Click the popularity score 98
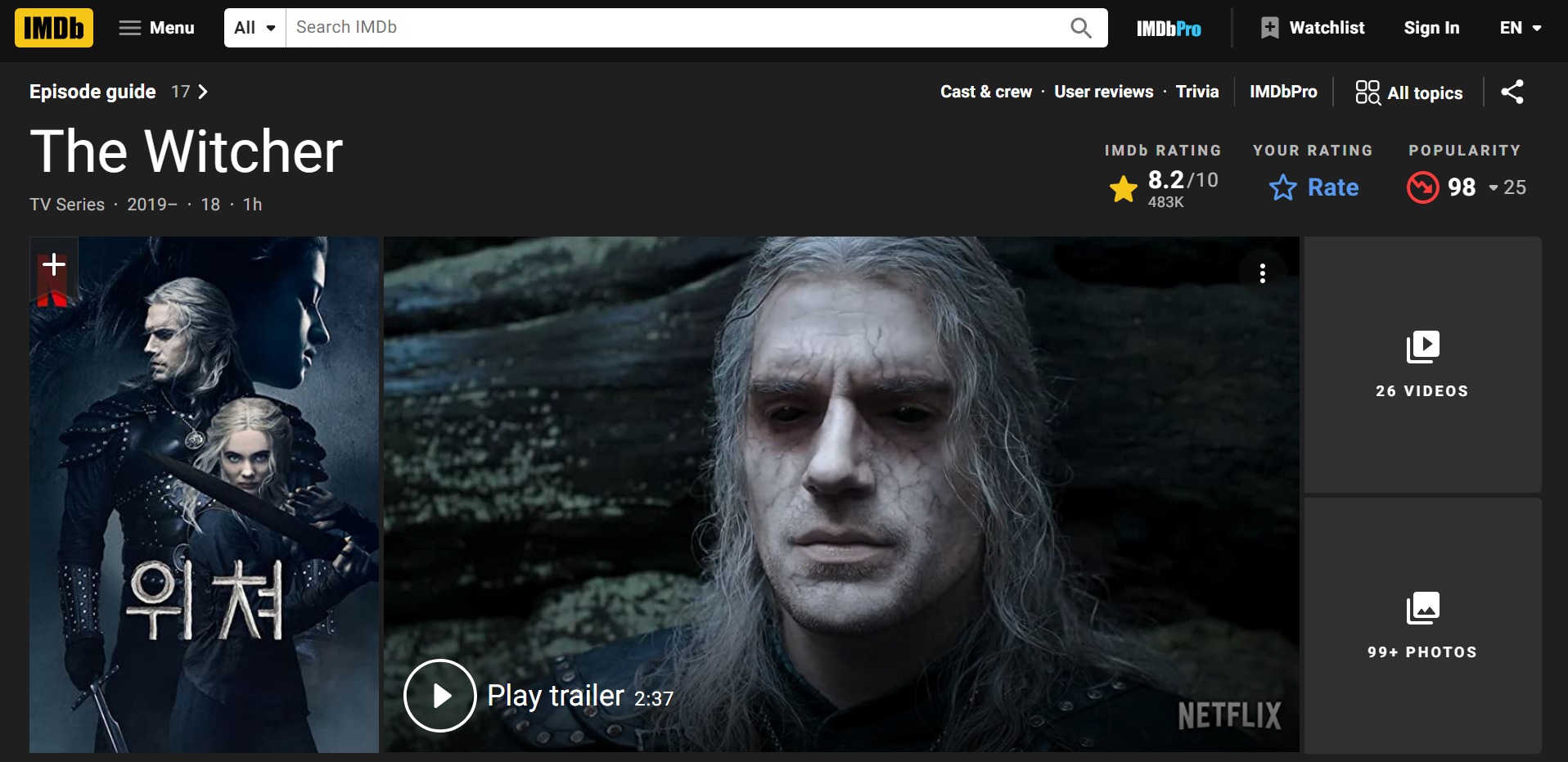This screenshot has width=1568, height=762. (1462, 187)
